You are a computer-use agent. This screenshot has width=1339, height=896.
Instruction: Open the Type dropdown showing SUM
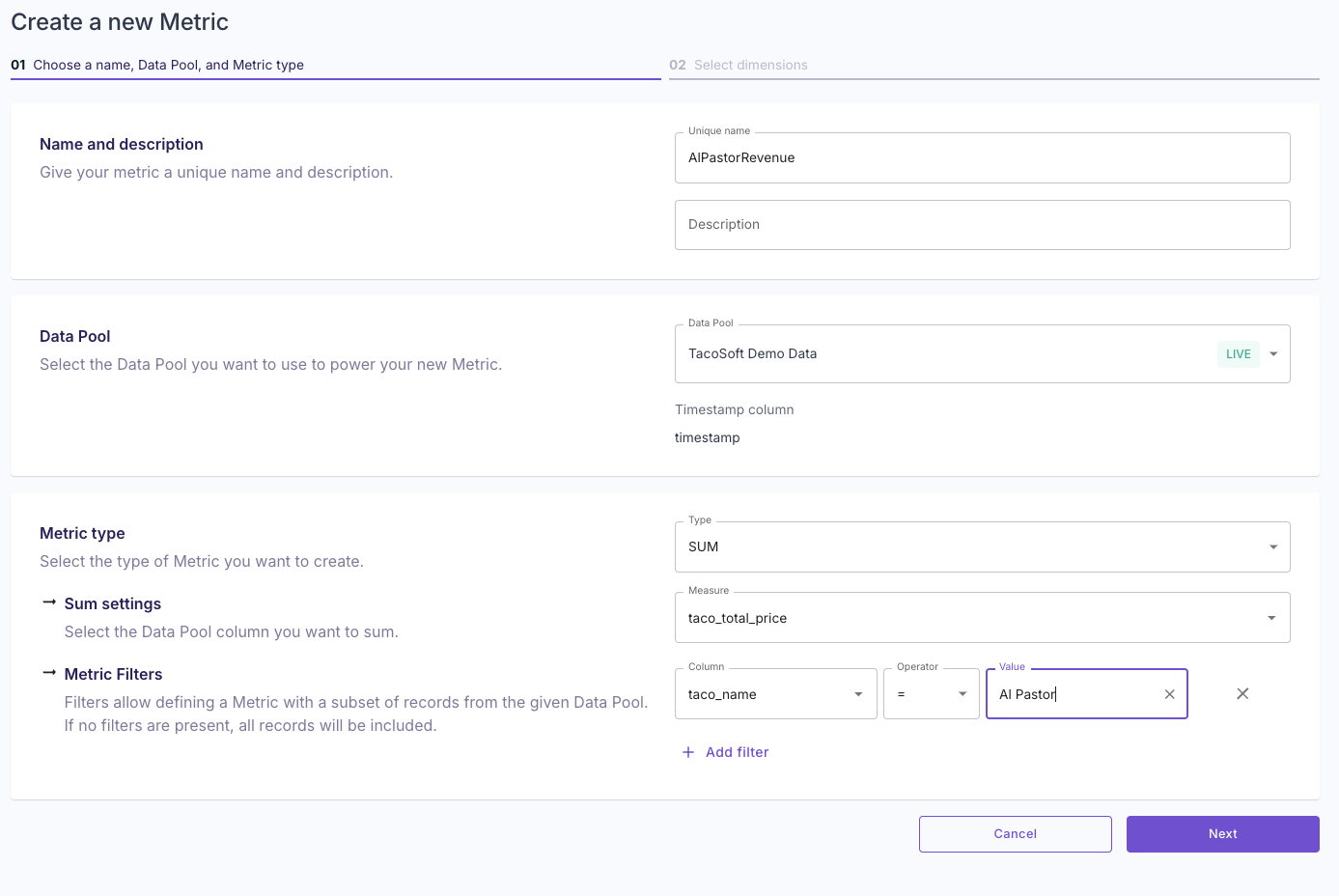pos(982,546)
